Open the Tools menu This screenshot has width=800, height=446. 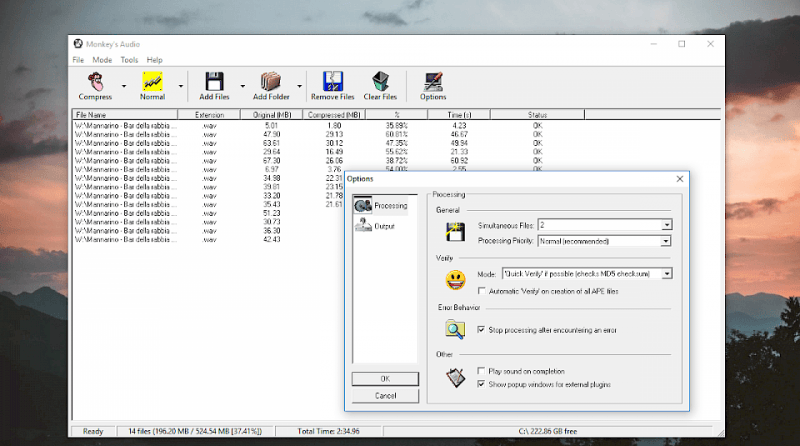(x=129, y=60)
